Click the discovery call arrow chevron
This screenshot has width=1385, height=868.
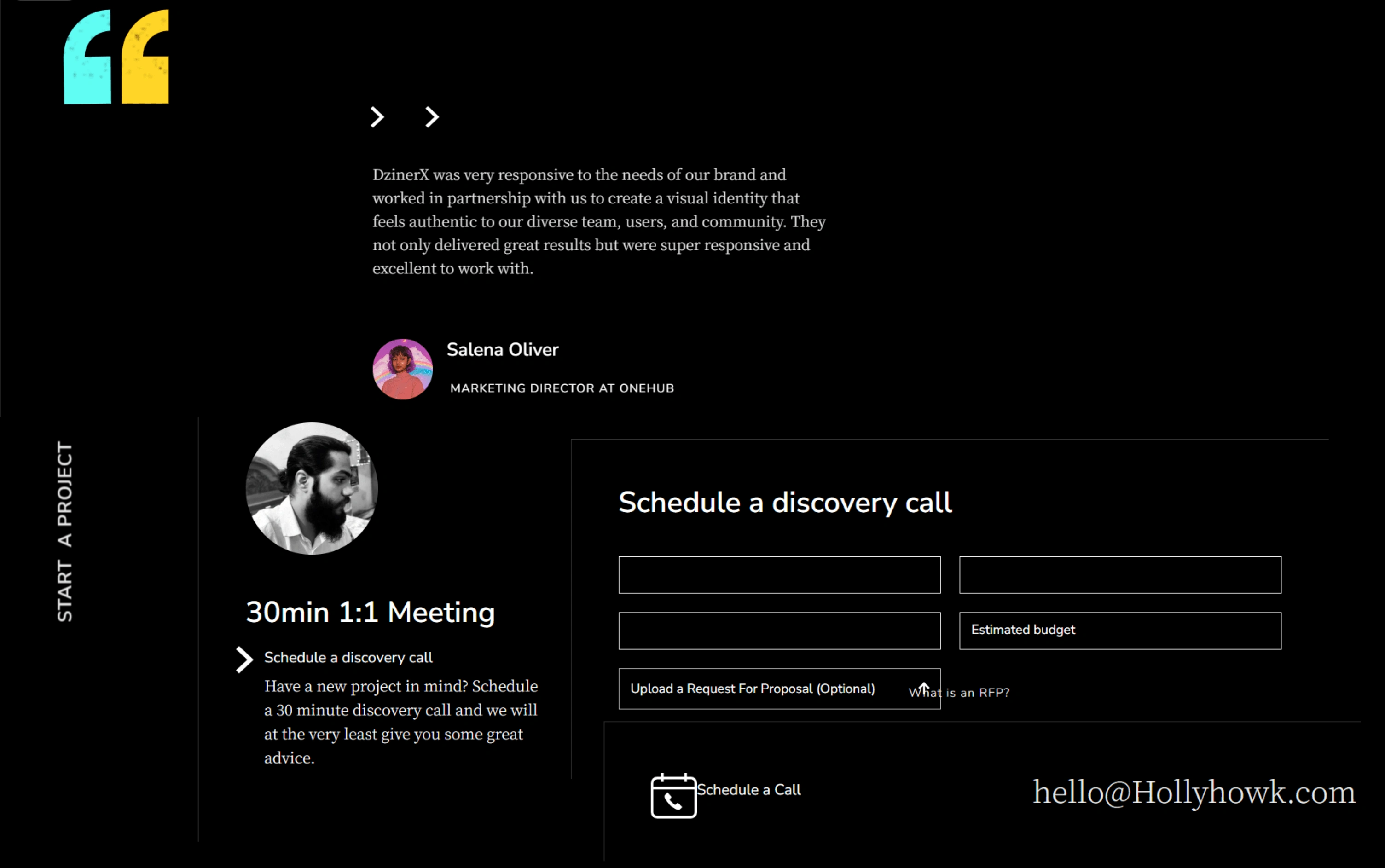[243, 658]
